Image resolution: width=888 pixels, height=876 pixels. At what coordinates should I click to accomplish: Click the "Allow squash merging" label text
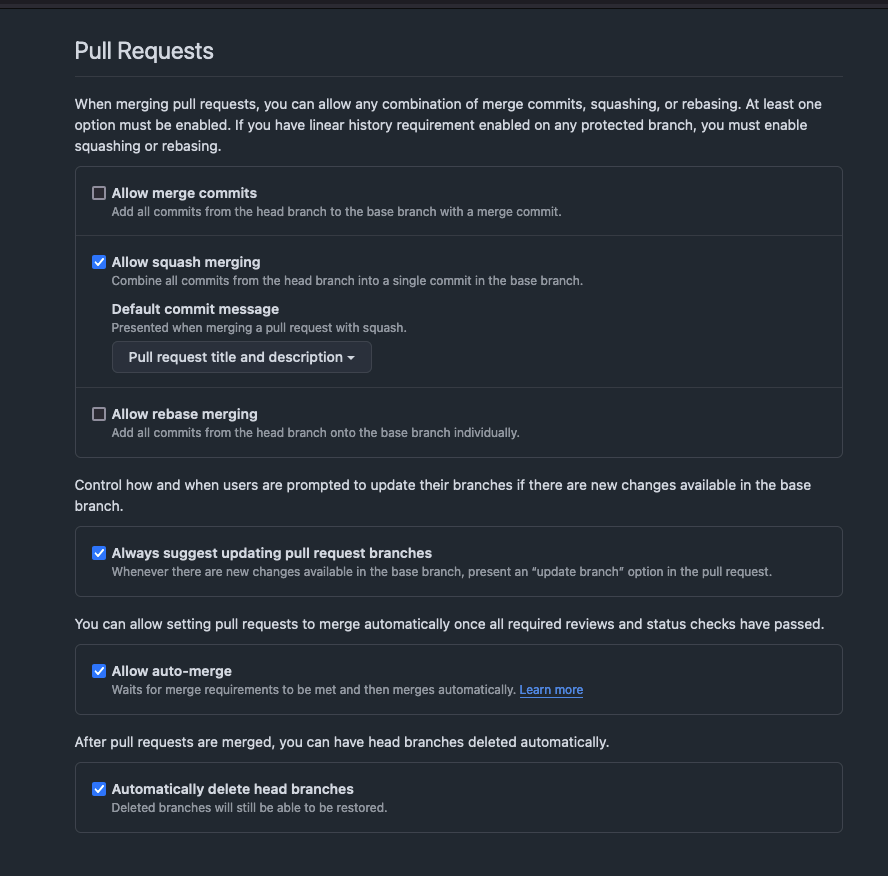point(186,262)
